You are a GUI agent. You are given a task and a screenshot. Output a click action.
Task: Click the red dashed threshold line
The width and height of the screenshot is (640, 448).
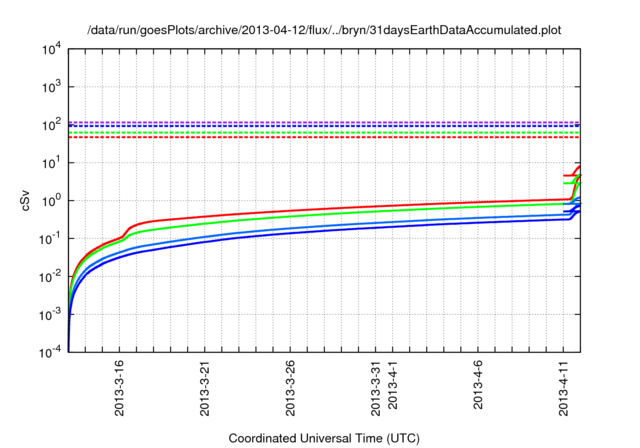point(324,137)
